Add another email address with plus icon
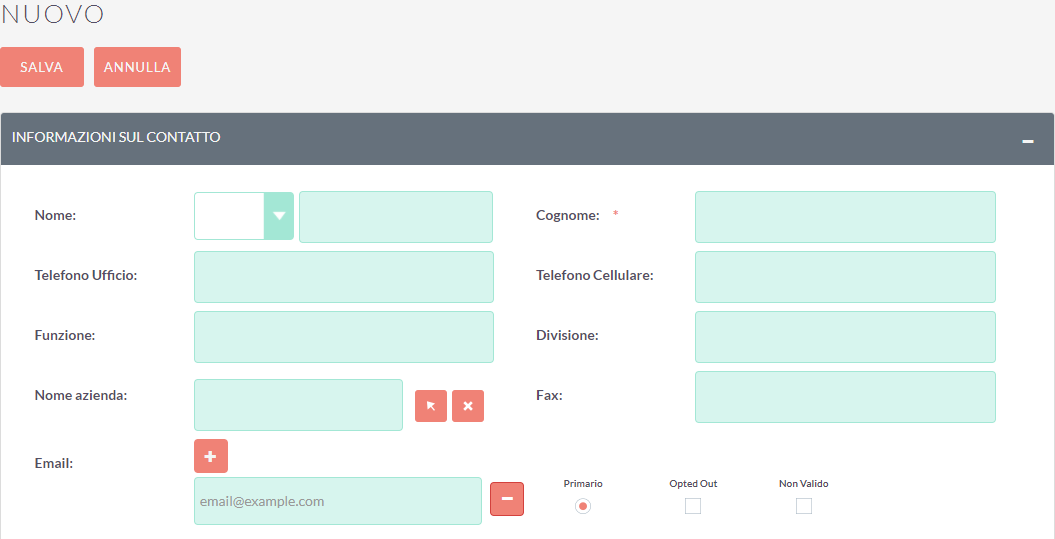 (211, 456)
